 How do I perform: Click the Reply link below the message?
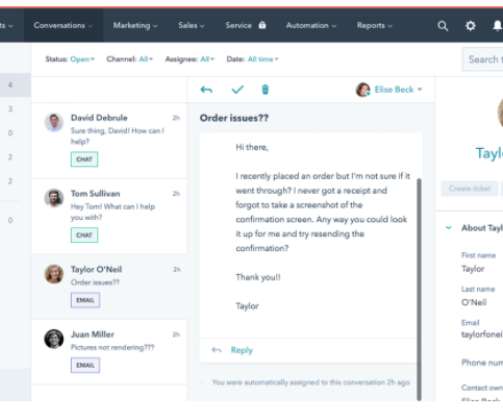pyautogui.click(x=242, y=350)
